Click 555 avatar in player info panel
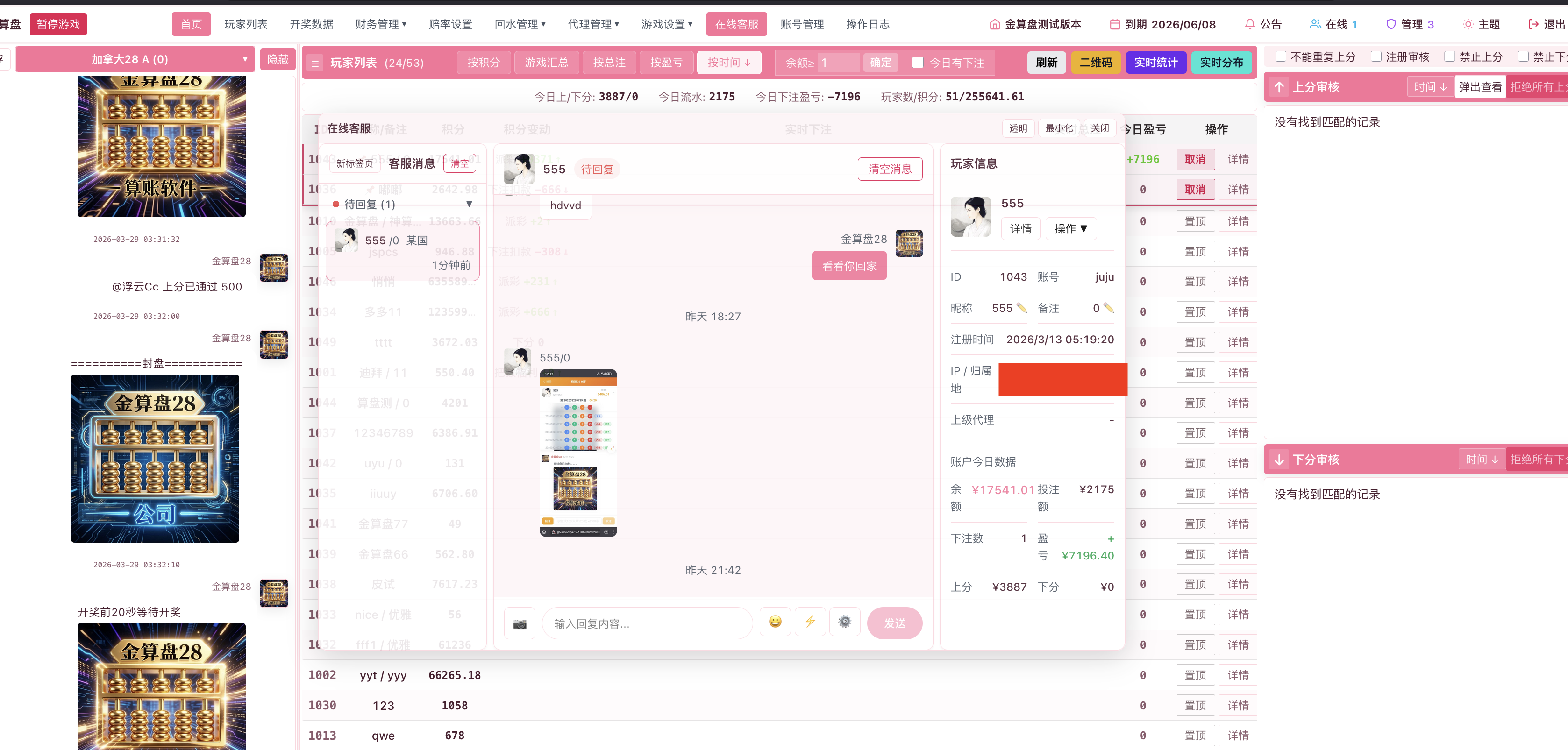1568x750 pixels. [970, 217]
